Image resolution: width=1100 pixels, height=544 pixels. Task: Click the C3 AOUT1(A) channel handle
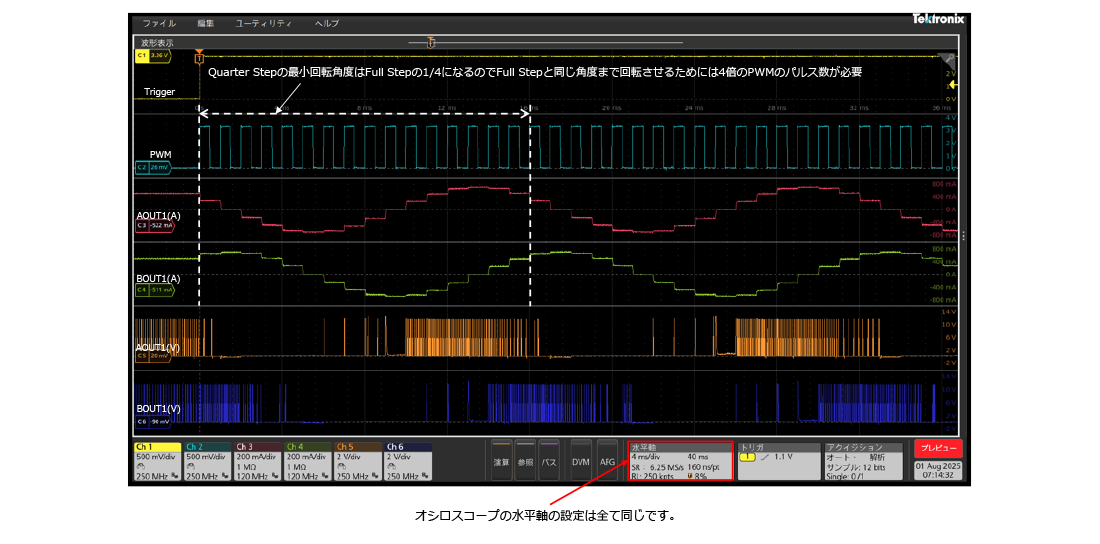point(155,226)
